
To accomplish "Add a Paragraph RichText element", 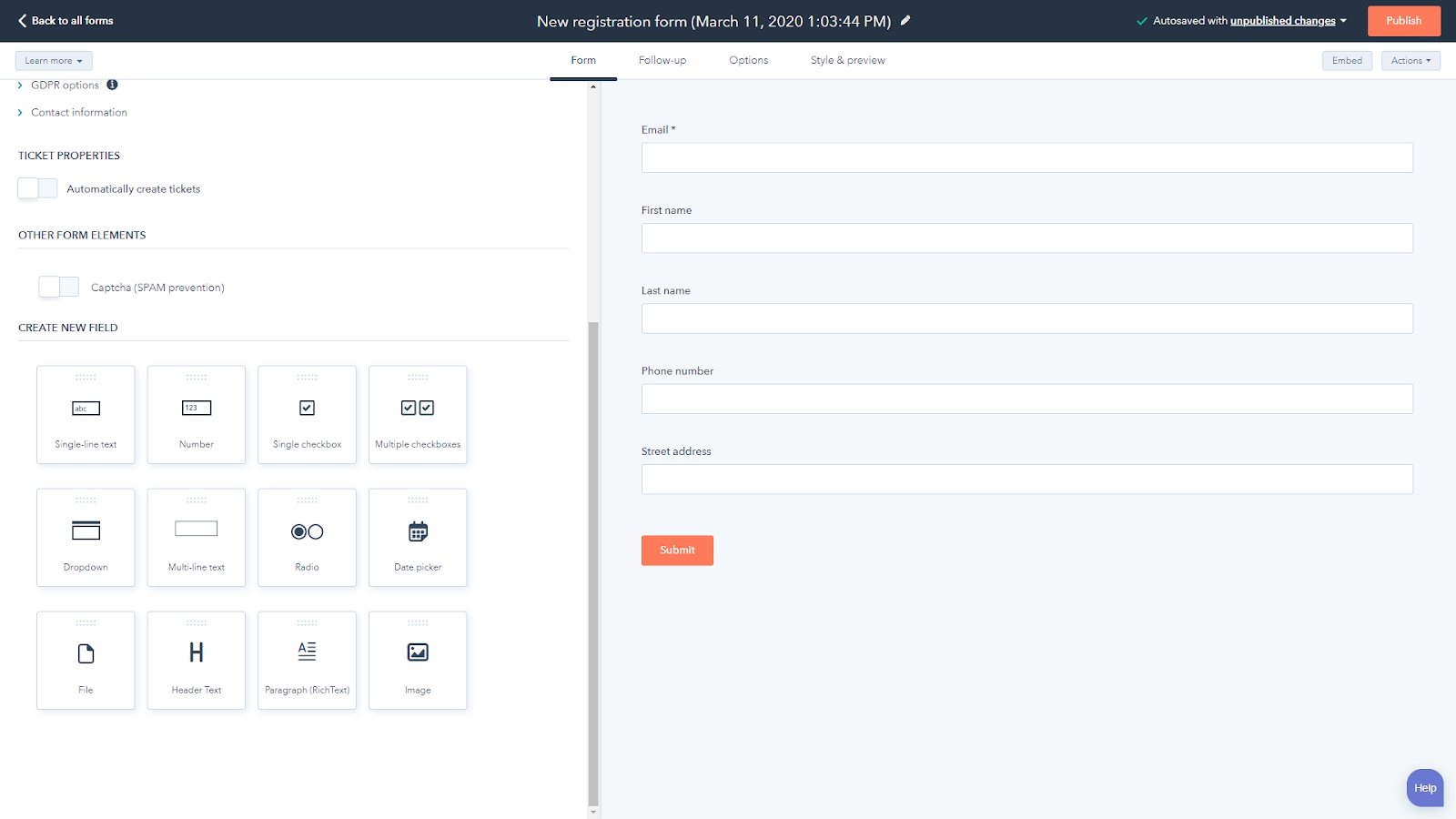I will tap(307, 660).
